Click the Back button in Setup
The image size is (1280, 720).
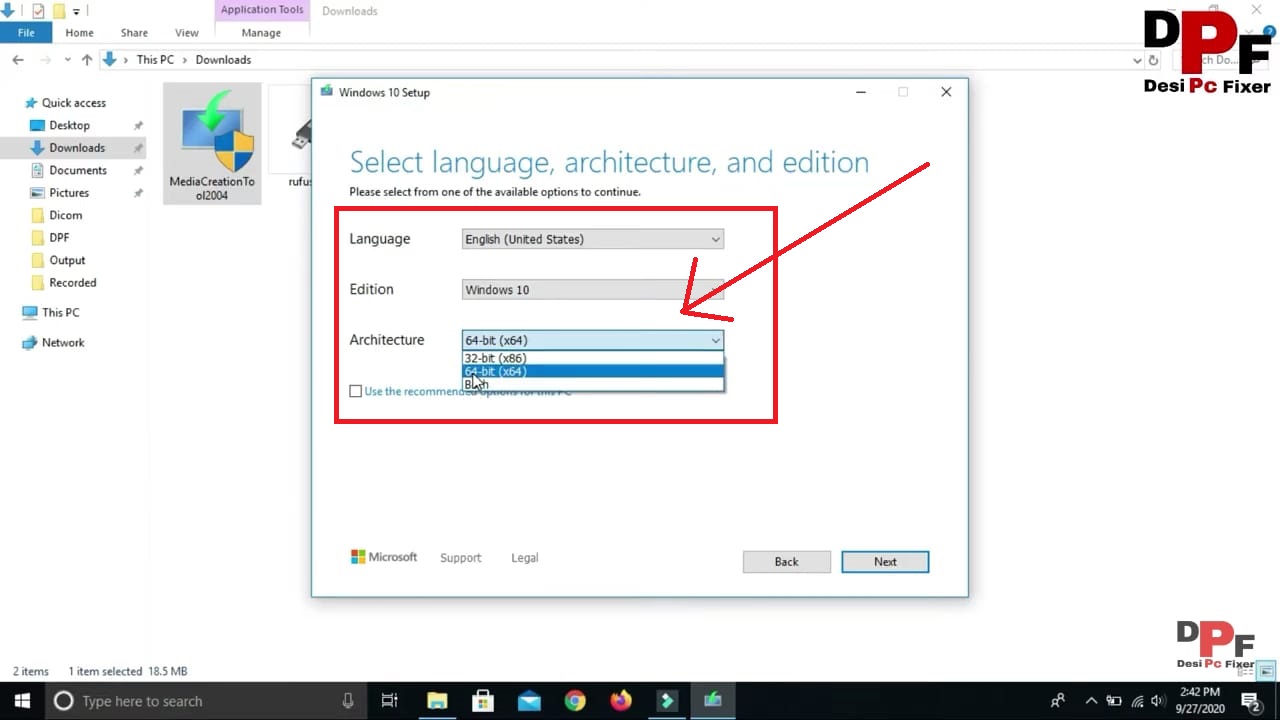pos(786,562)
